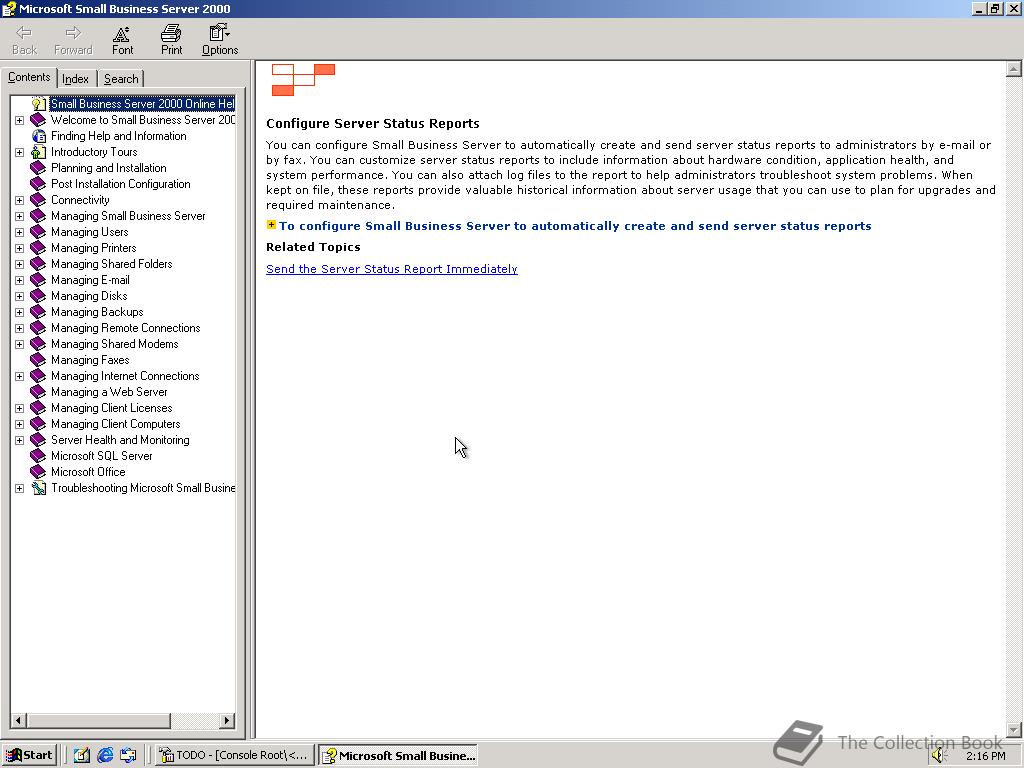Open the Options toolbar menu
The height and width of the screenshot is (768, 1024).
(219, 40)
